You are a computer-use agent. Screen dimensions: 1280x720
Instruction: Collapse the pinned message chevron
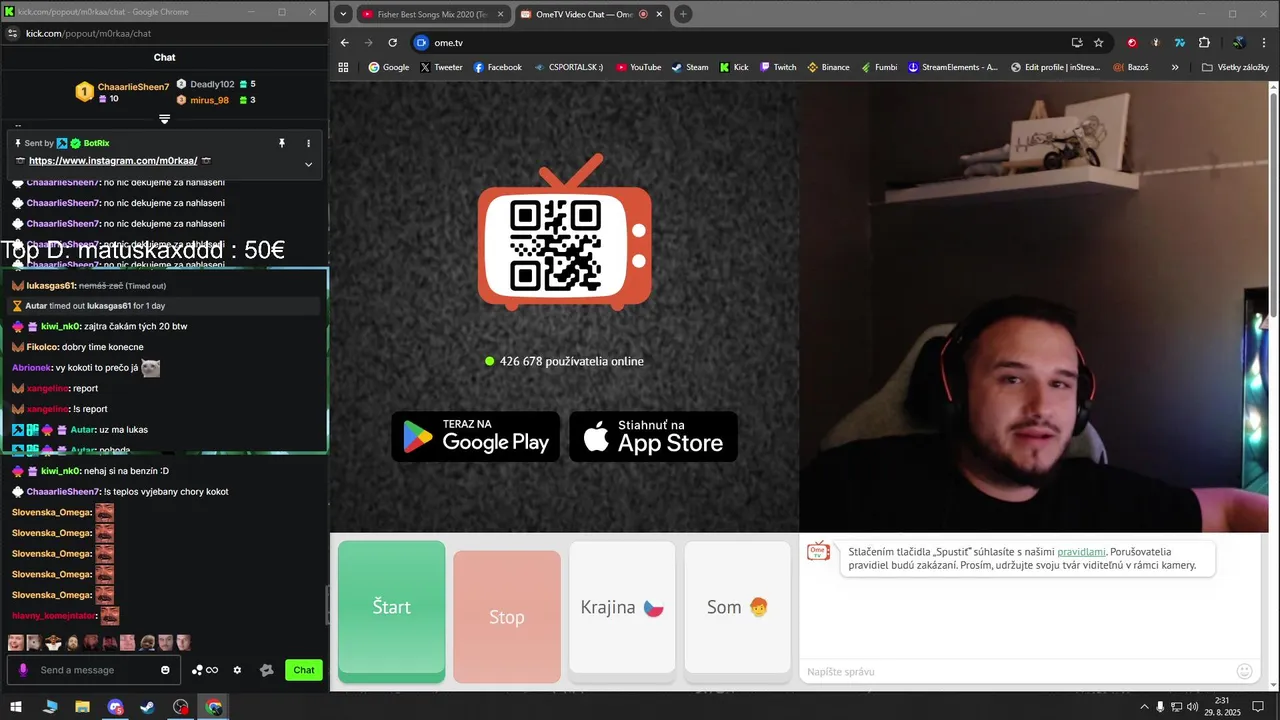pyautogui.click(x=308, y=164)
